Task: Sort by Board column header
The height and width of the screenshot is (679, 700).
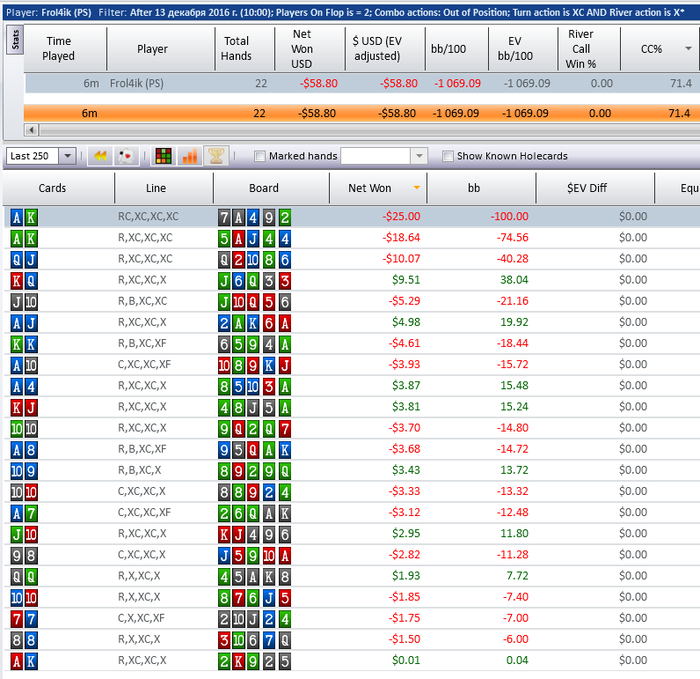Action: pyautogui.click(x=271, y=188)
